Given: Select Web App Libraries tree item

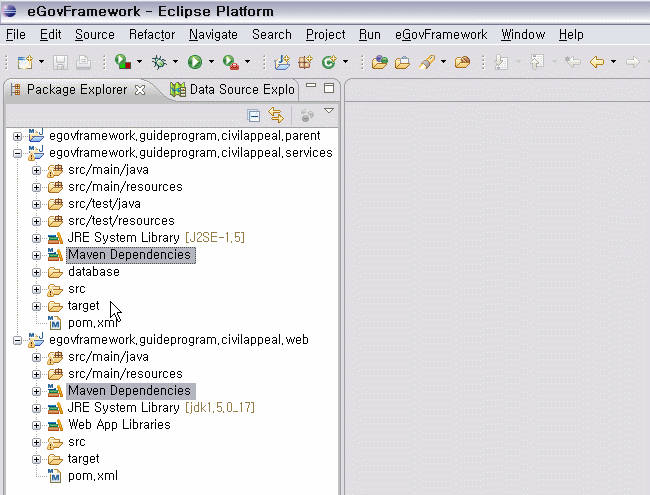Looking at the screenshot, I should pos(119,425).
